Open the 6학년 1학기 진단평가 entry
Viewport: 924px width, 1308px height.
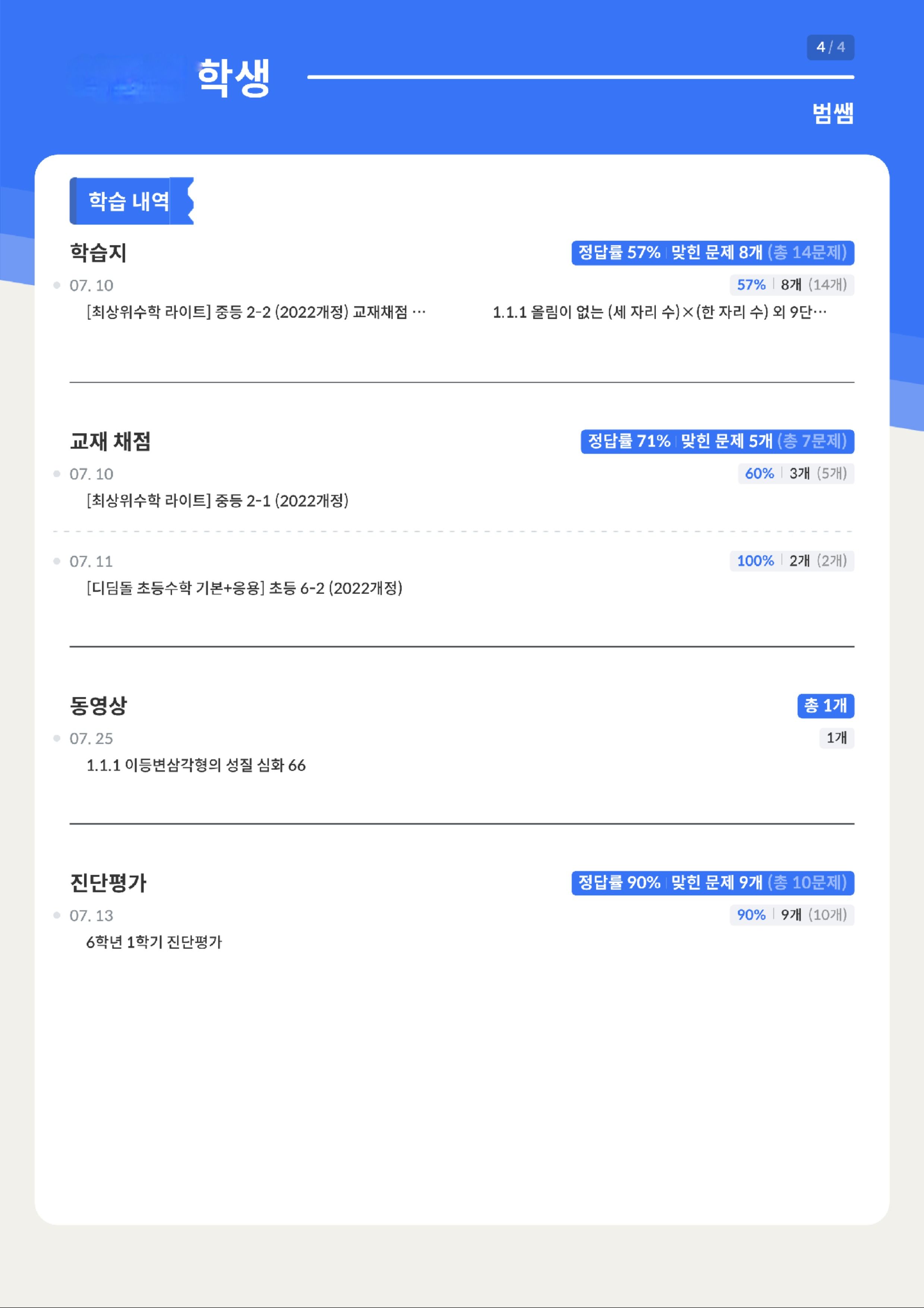[x=154, y=942]
